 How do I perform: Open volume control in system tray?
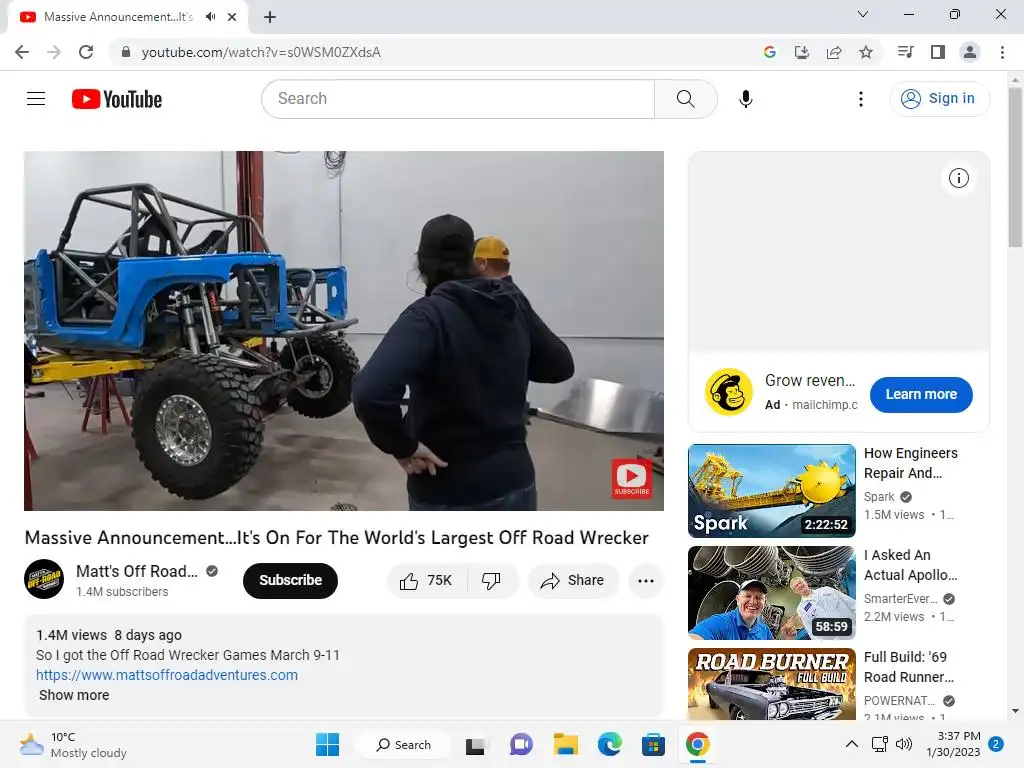[x=904, y=744]
